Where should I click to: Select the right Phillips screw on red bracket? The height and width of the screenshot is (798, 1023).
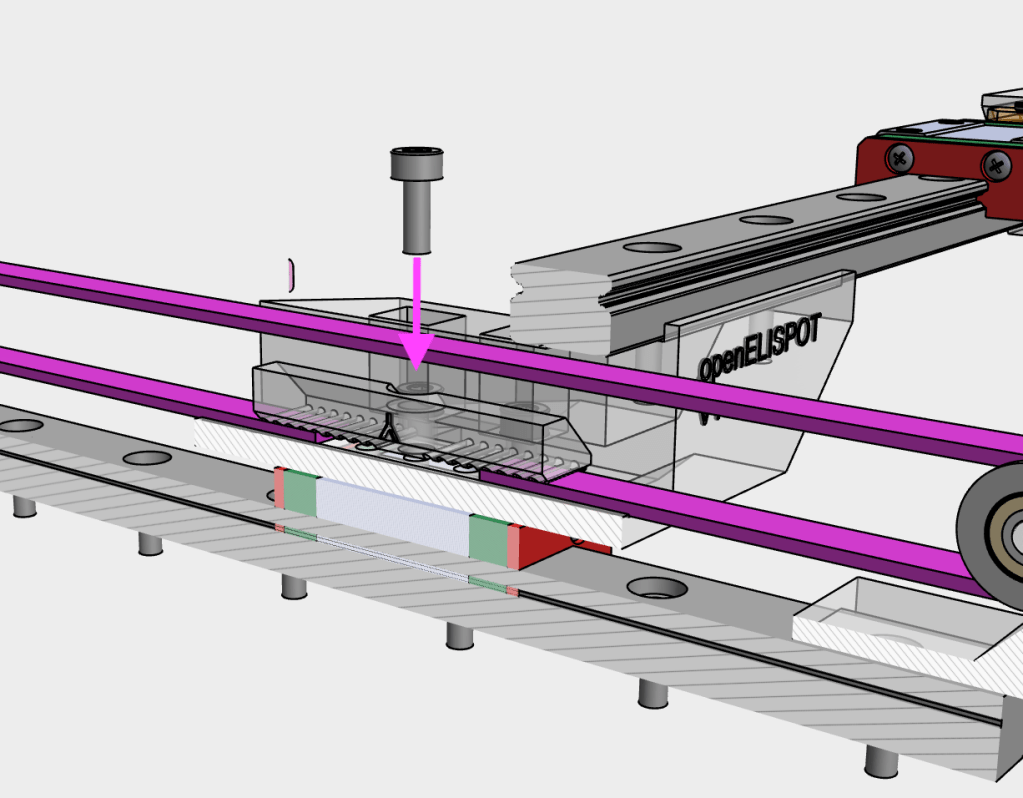click(x=996, y=166)
